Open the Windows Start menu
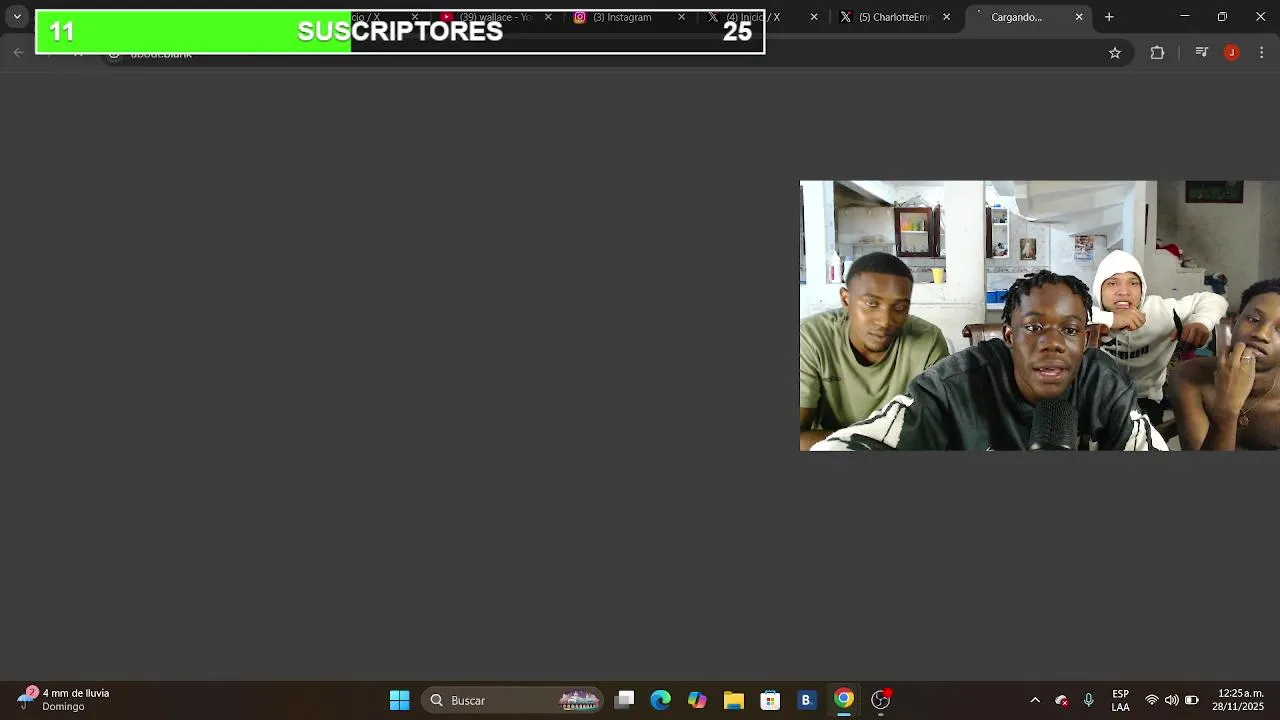This screenshot has width=1280, height=720. tap(399, 700)
